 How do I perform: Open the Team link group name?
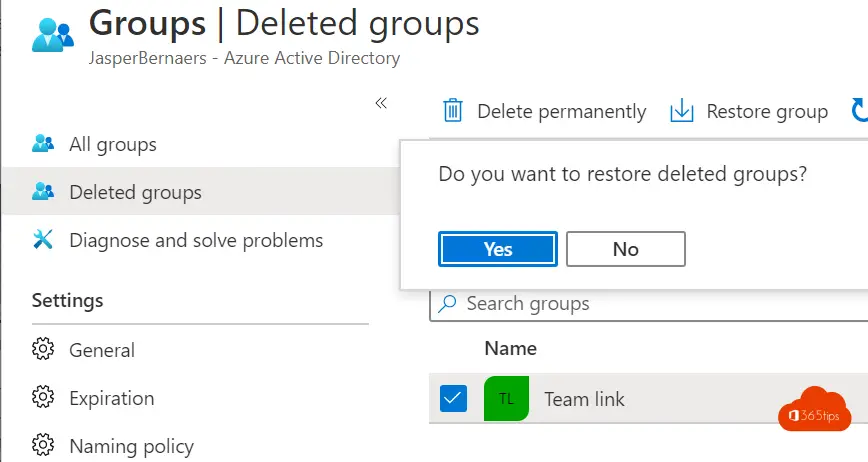(x=585, y=399)
